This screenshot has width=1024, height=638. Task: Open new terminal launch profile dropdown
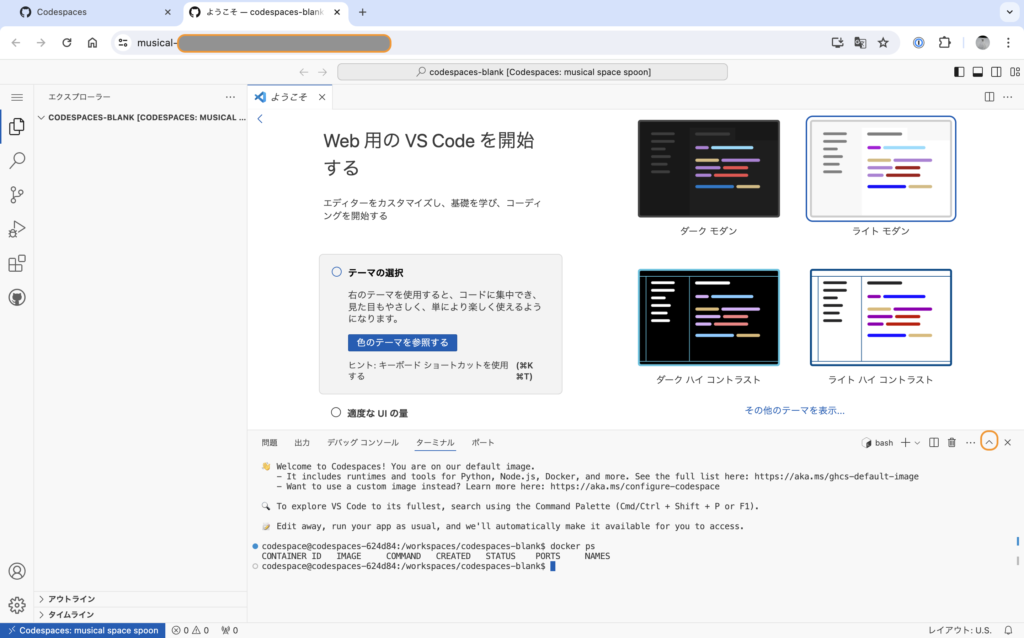point(918,443)
